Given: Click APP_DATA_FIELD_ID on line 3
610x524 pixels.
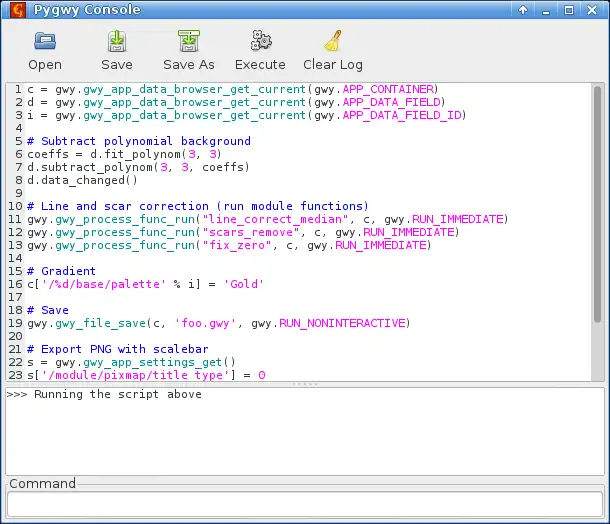Looking at the screenshot, I should click(402, 115).
